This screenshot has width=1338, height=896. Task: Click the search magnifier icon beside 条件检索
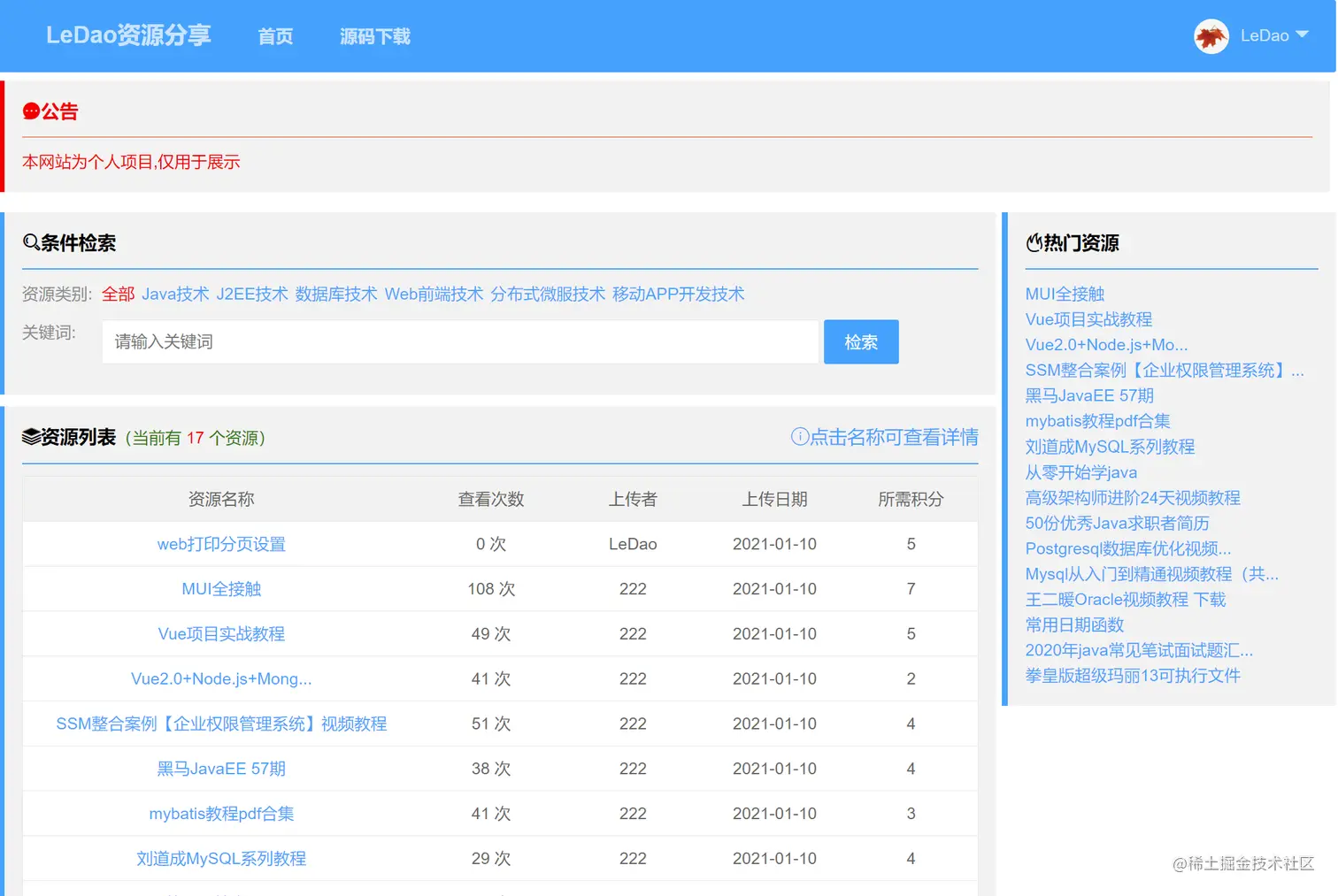[x=31, y=242]
